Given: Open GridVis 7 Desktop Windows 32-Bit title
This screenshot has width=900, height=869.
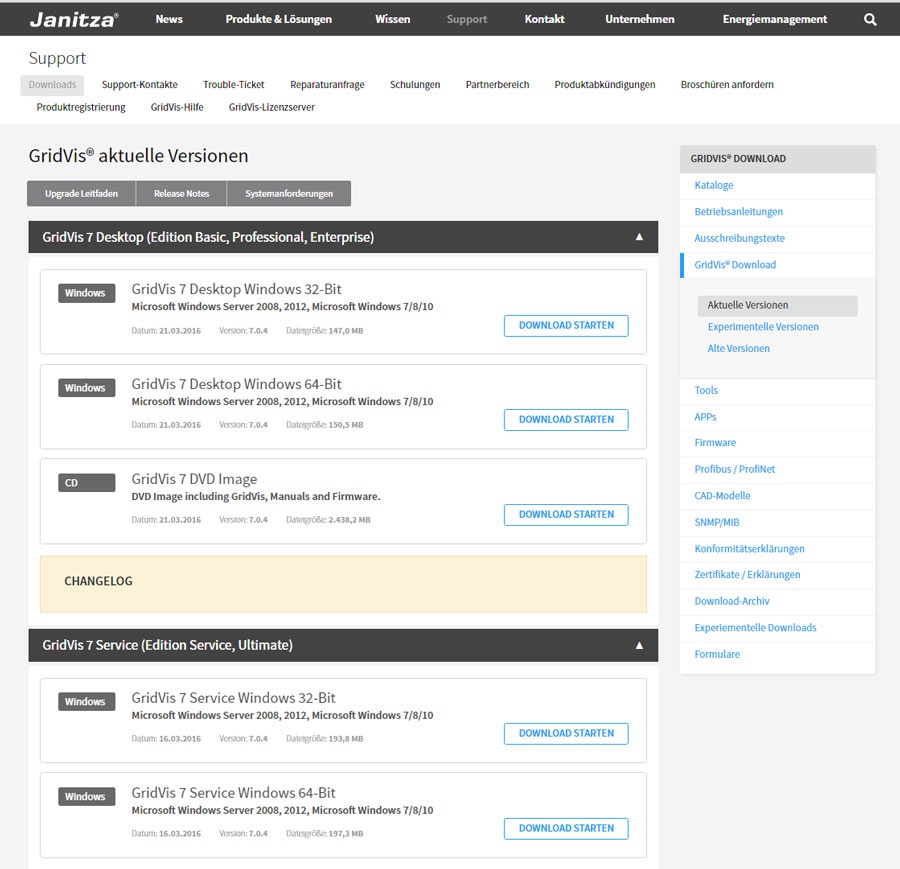Looking at the screenshot, I should (x=236, y=289).
